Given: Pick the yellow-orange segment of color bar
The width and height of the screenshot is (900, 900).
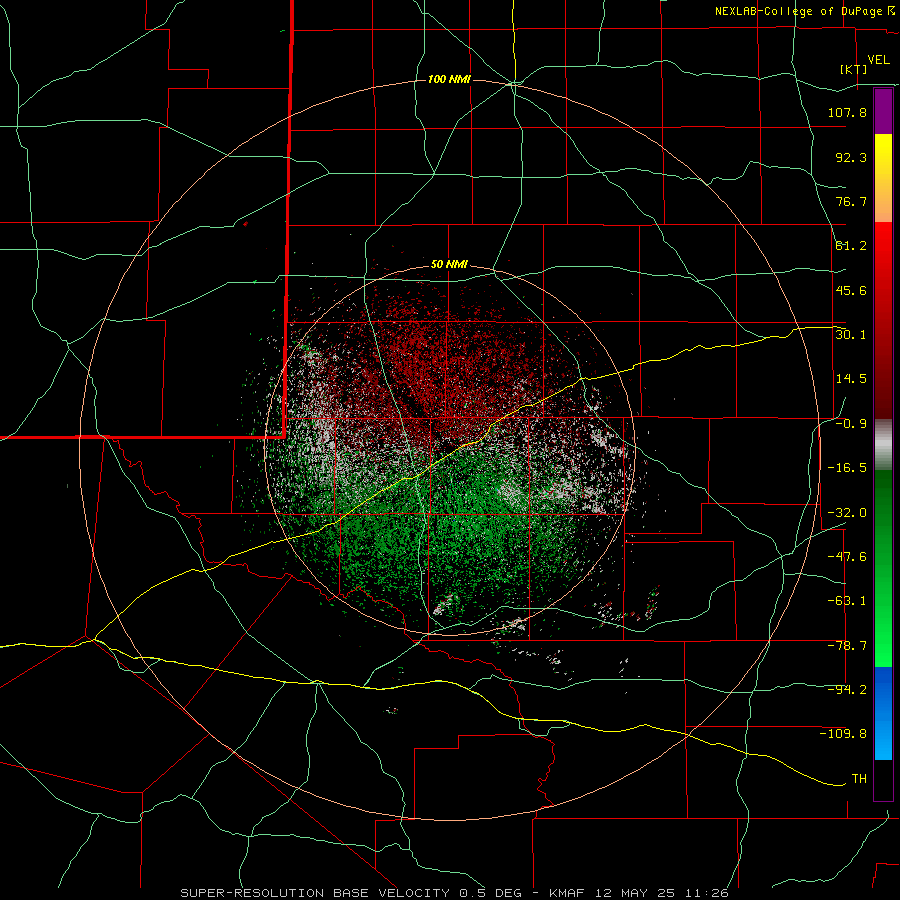Looking at the screenshot, I should (x=883, y=178).
